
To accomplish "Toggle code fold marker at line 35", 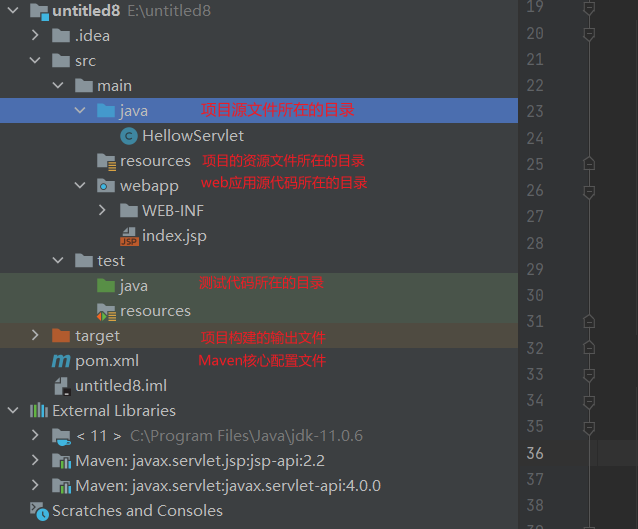I will pos(589,428).
